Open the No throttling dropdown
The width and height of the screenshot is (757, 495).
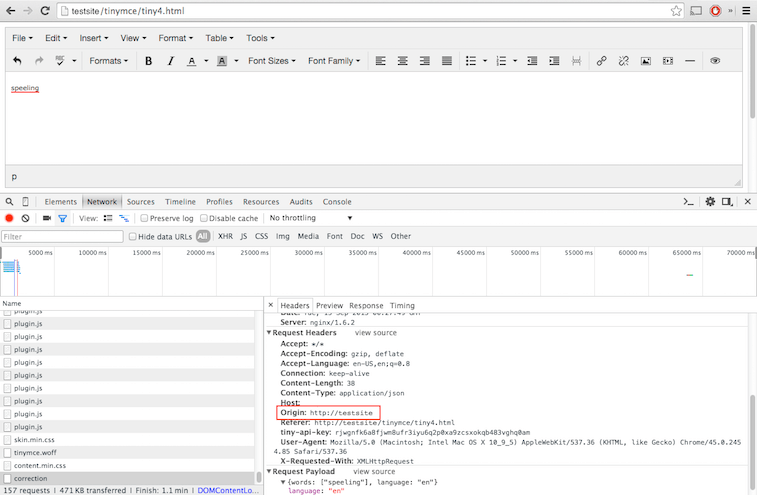point(310,218)
